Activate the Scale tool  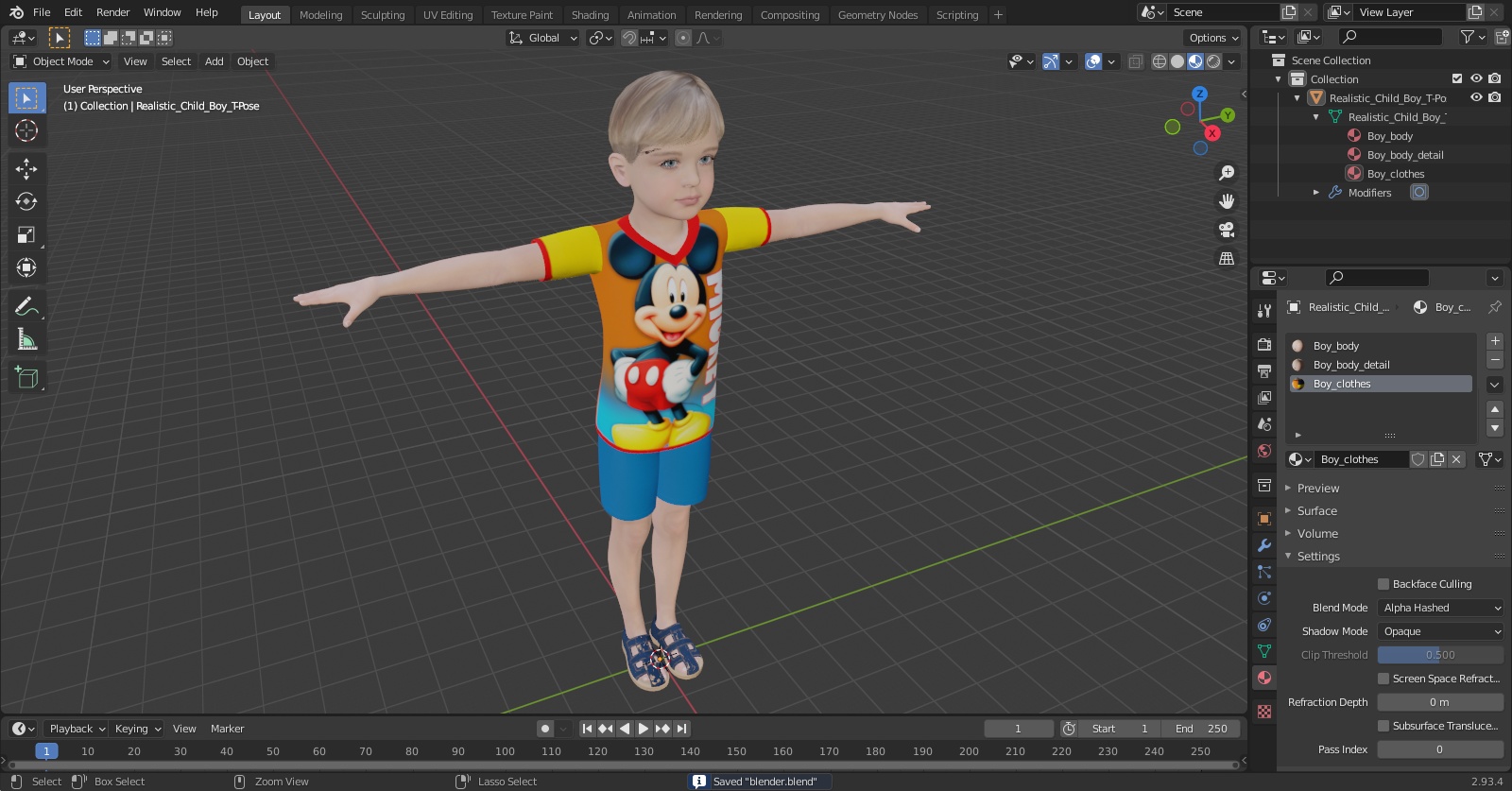pyautogui.click(x=26, y=235)
